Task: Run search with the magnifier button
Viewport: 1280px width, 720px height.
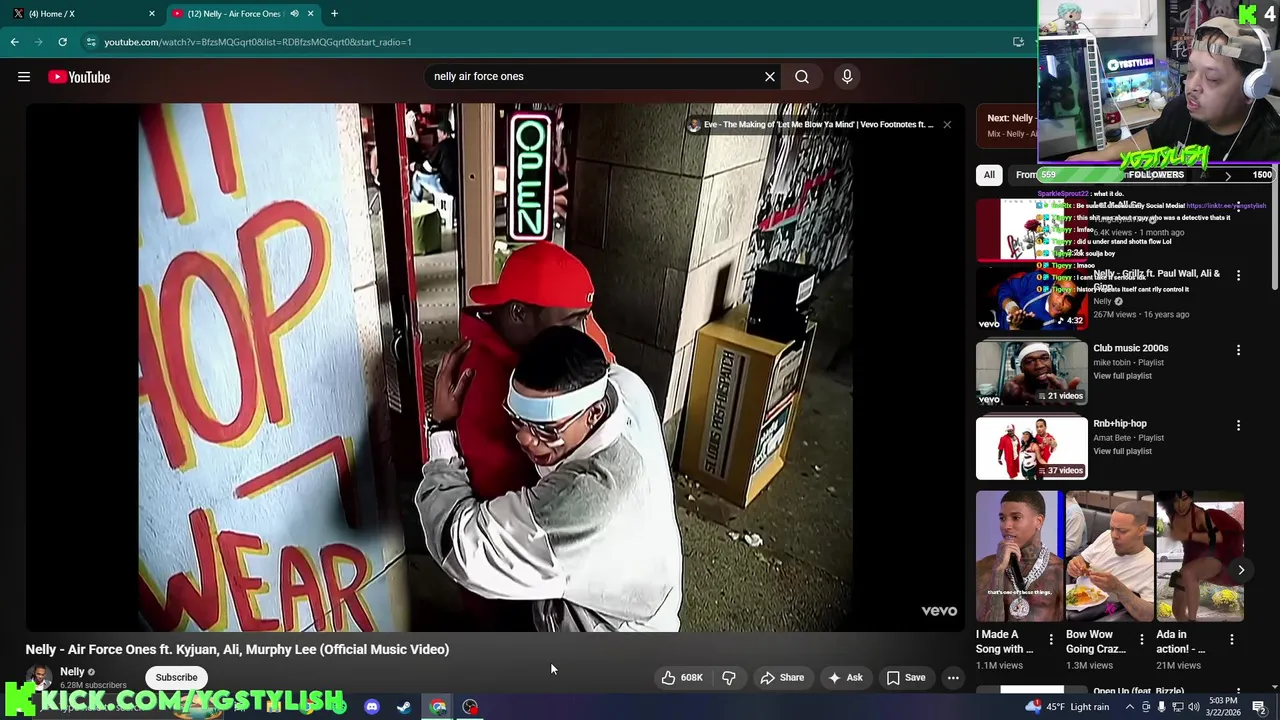Action: click(802, 76)
